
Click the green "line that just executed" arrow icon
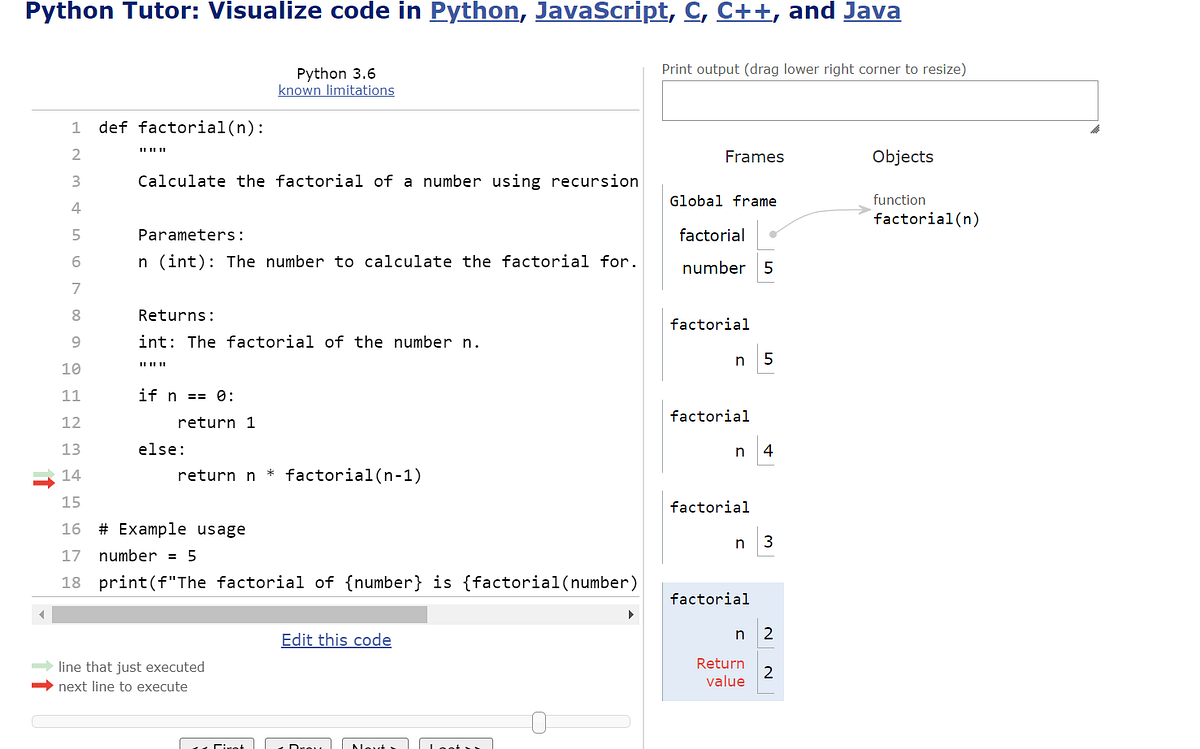coord(42,667)
